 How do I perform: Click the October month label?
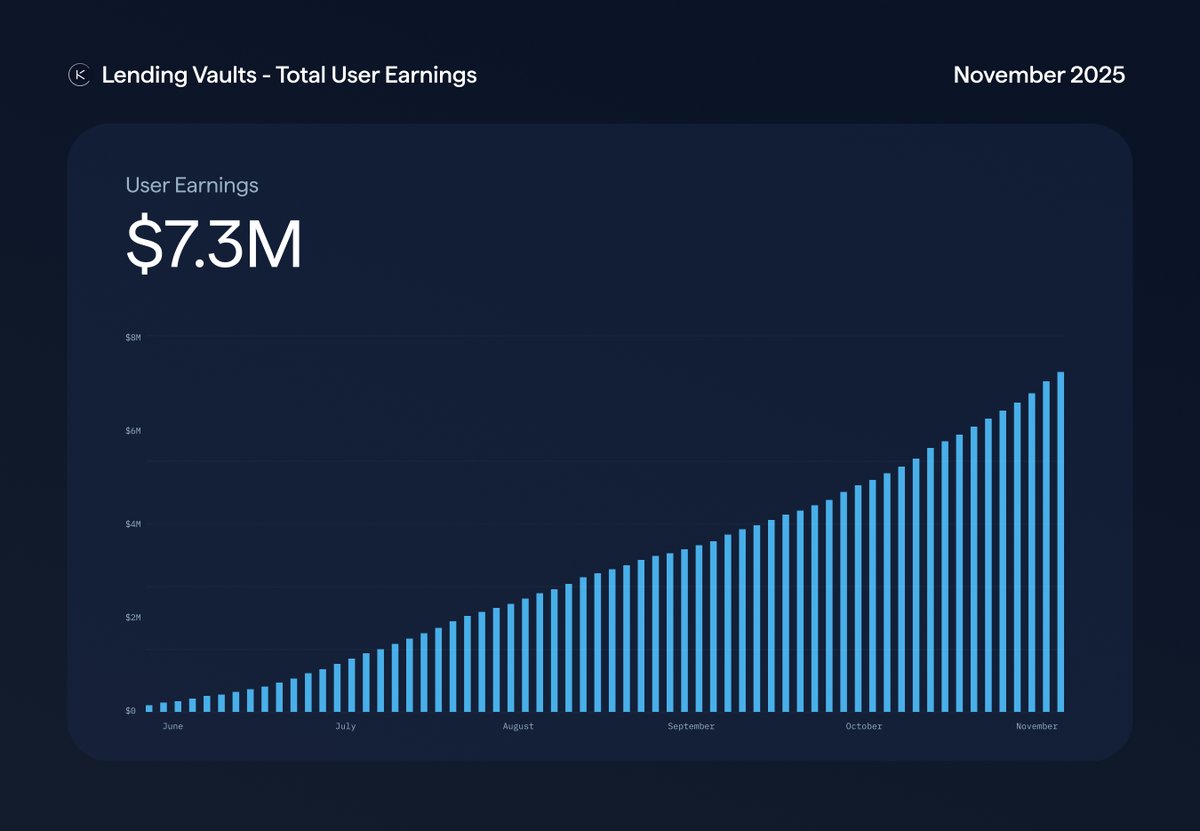[x=863, y=726]
